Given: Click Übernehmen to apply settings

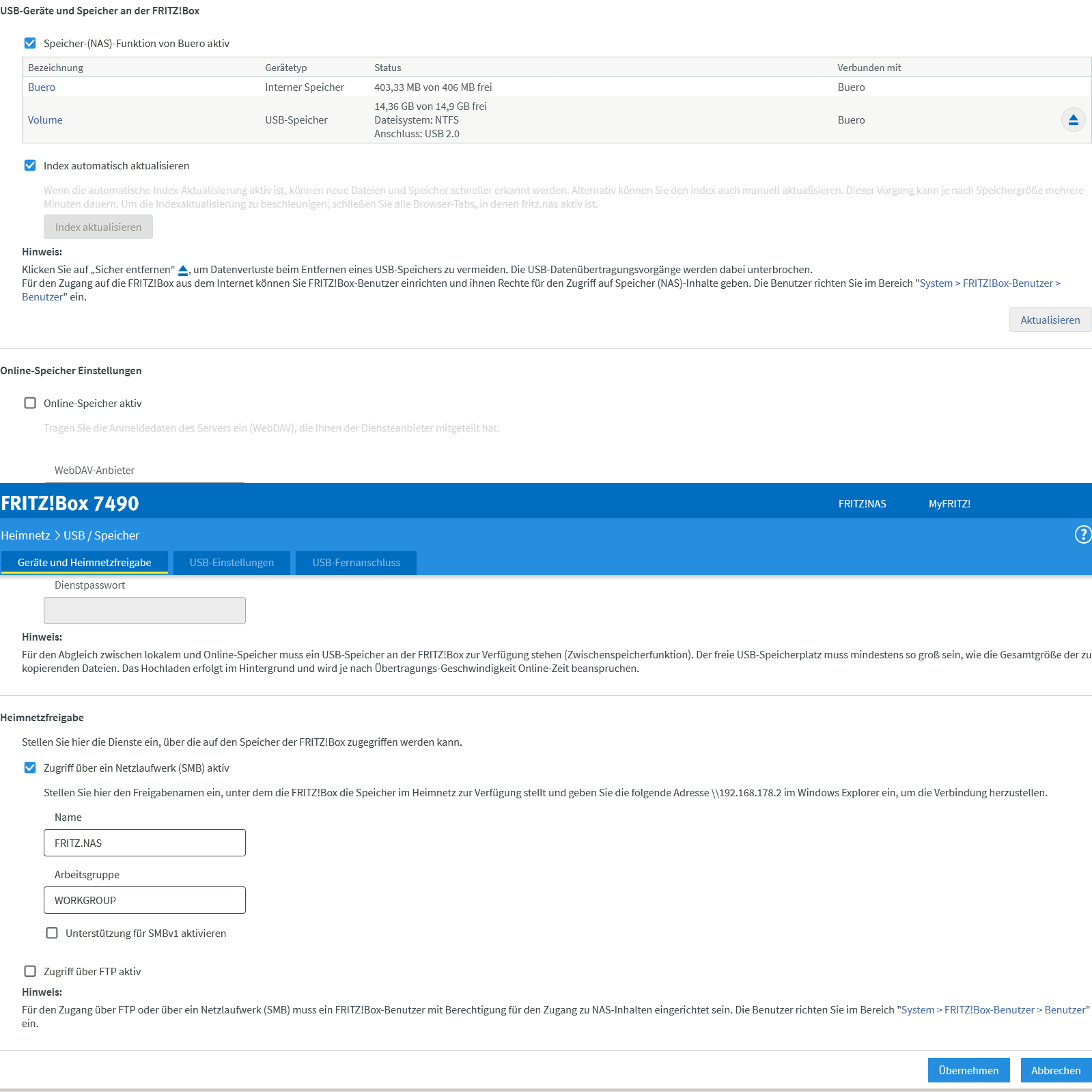Looking at the screenshot, I should [968, 1070].
